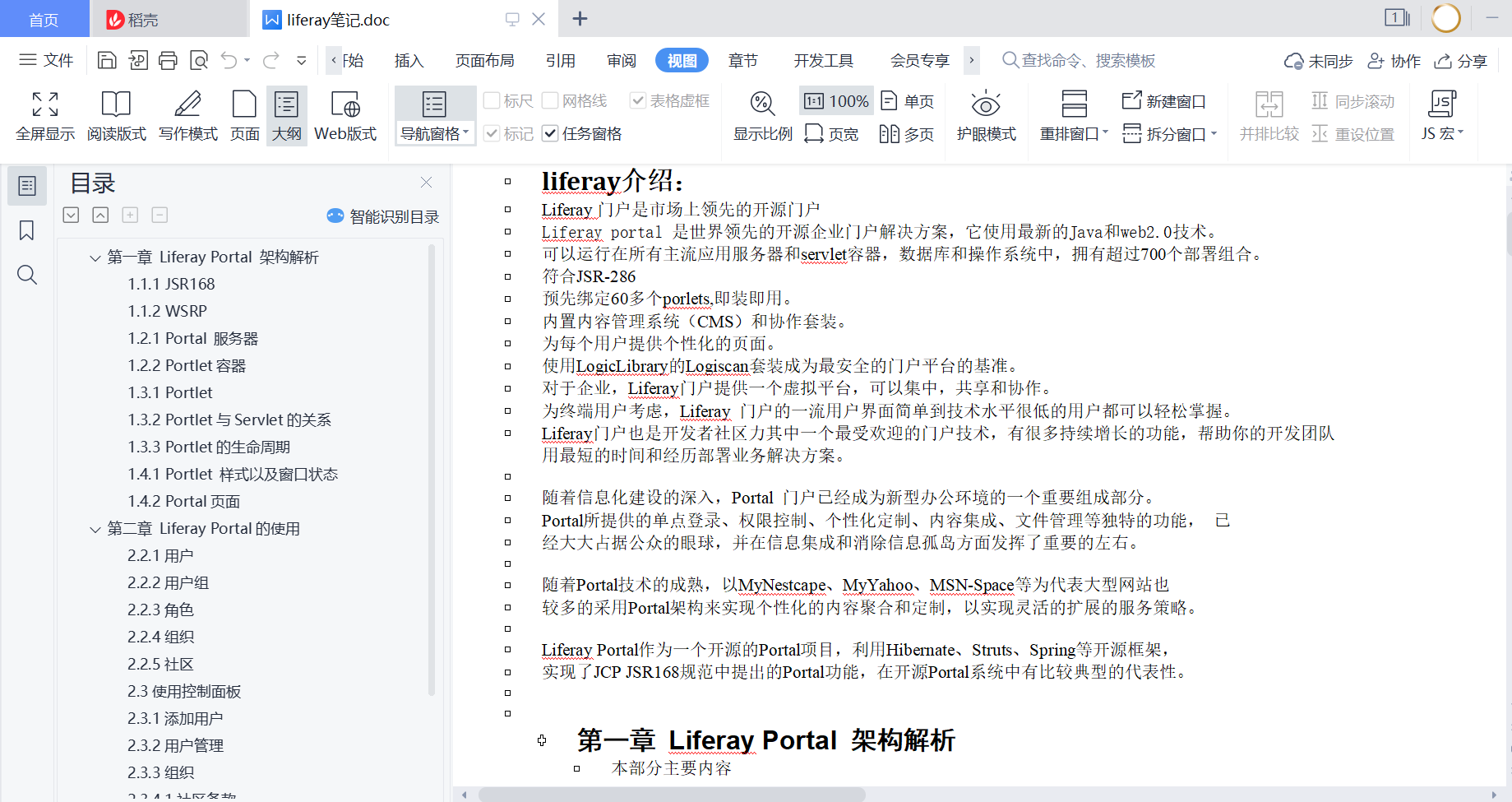
Task: Open the 开发工具 tab
Action: pyautogui.click(x=823, y=60)
